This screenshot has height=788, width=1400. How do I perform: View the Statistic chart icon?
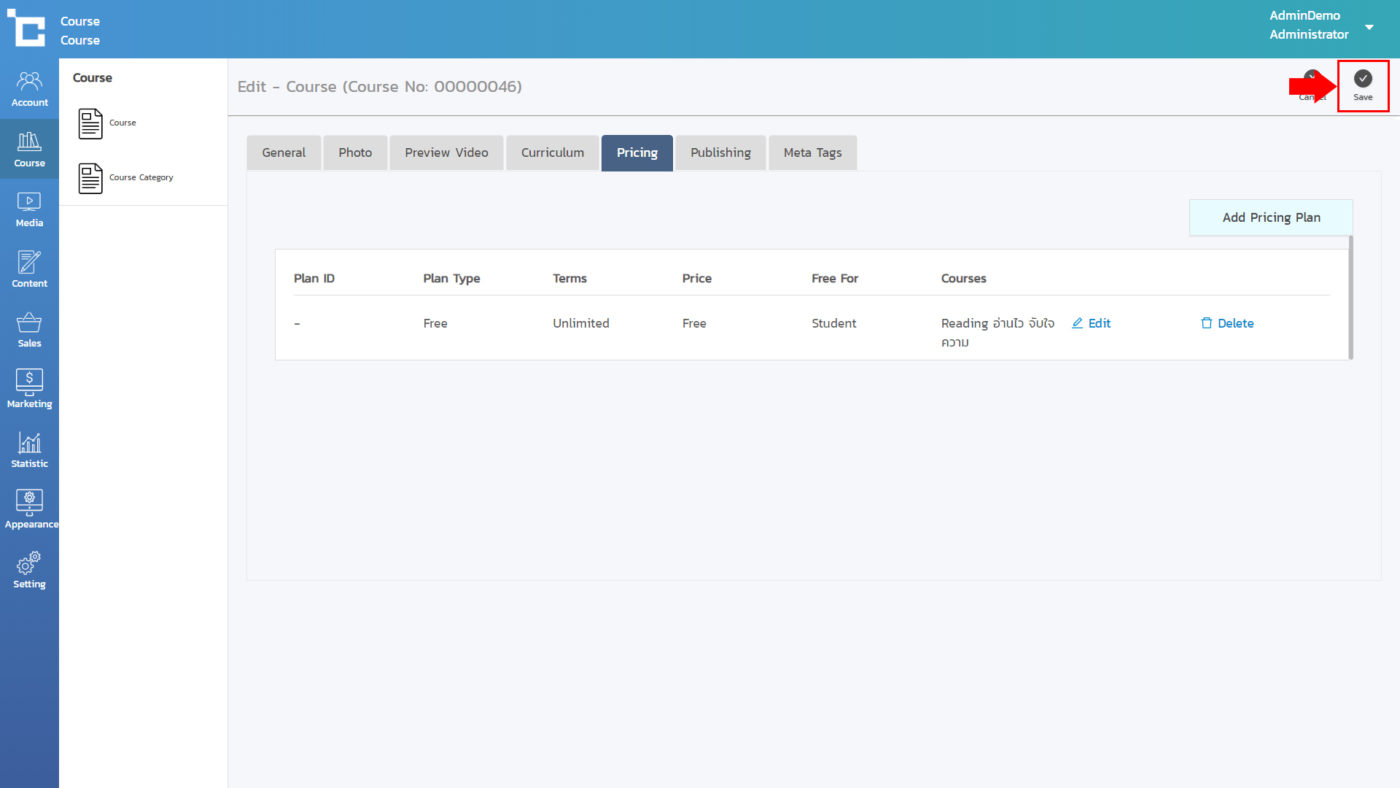coord(29,449)
